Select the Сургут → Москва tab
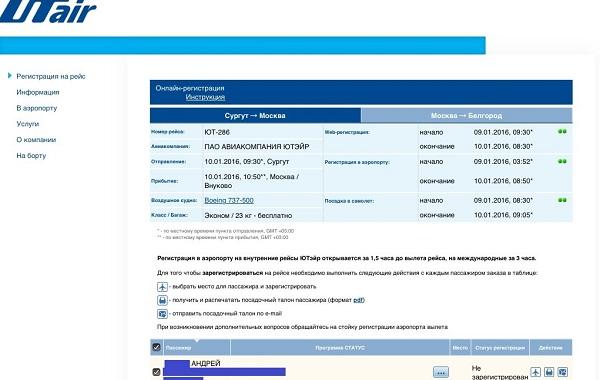600x380 pixels. click(255, 116)
